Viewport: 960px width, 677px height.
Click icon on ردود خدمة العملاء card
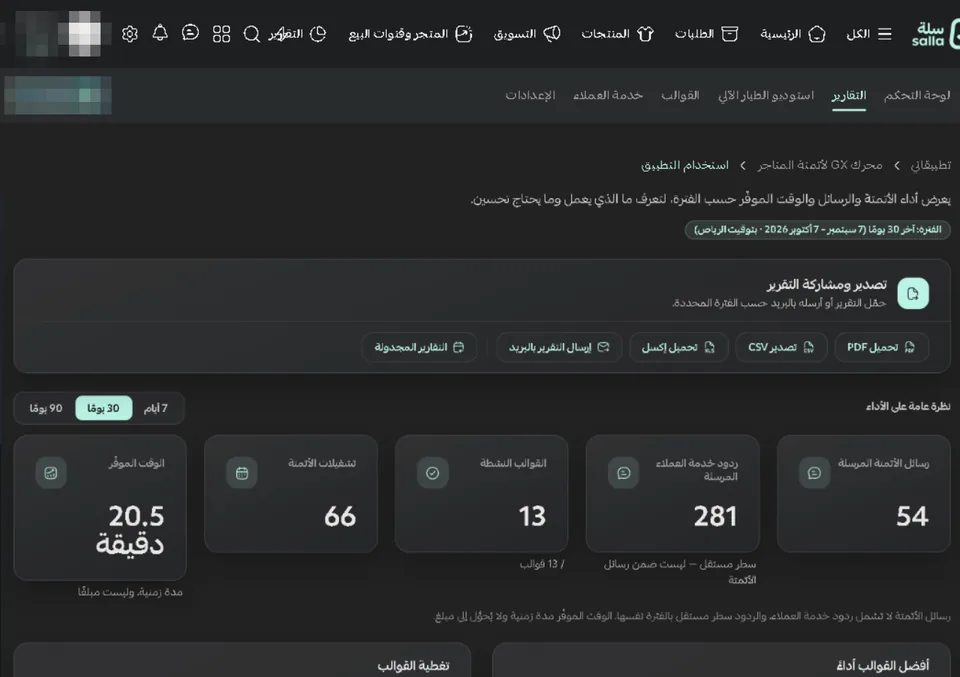[x=623, y=473]
